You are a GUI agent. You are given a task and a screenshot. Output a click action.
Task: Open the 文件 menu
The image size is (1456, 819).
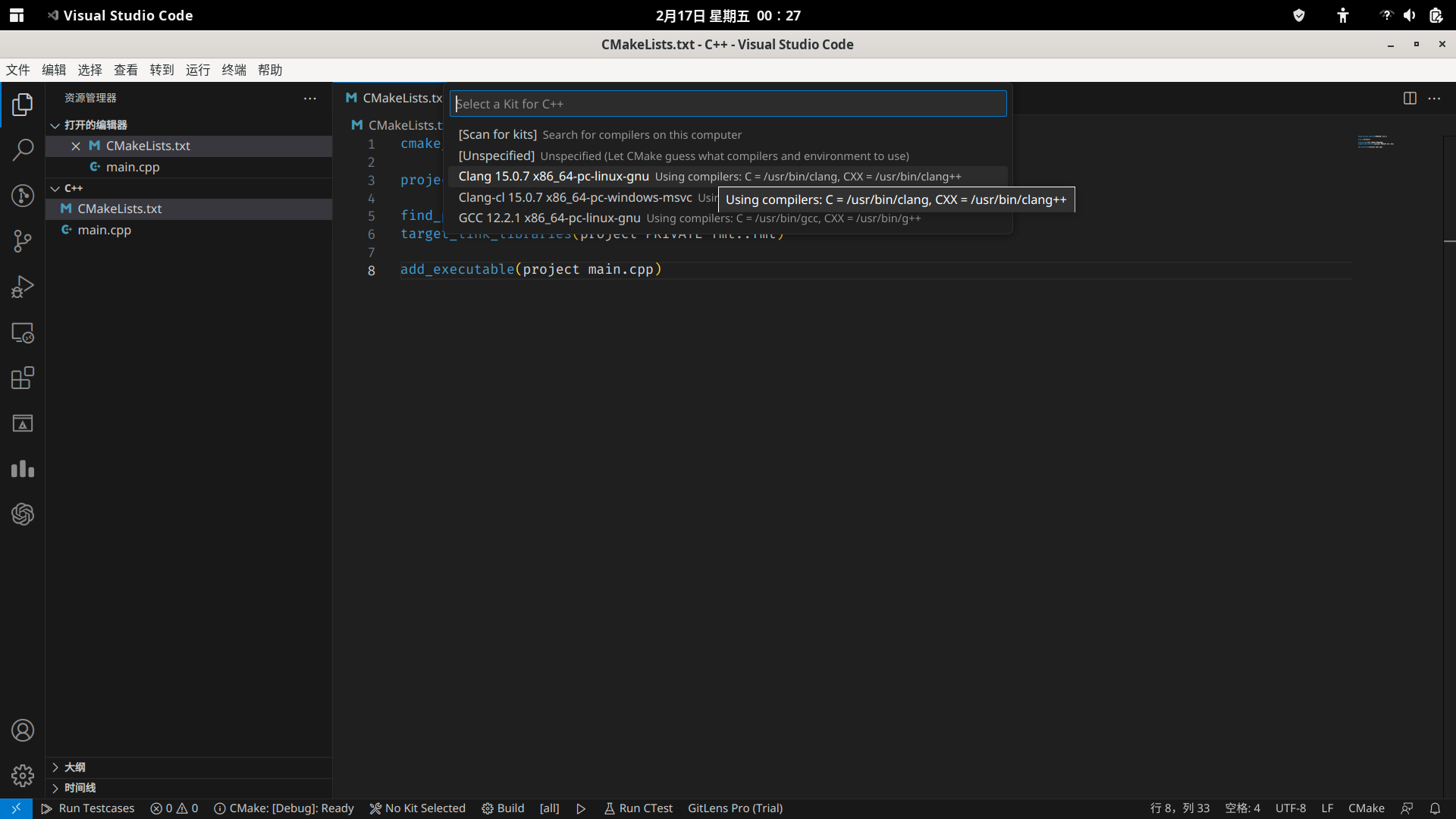click(18, 70)
